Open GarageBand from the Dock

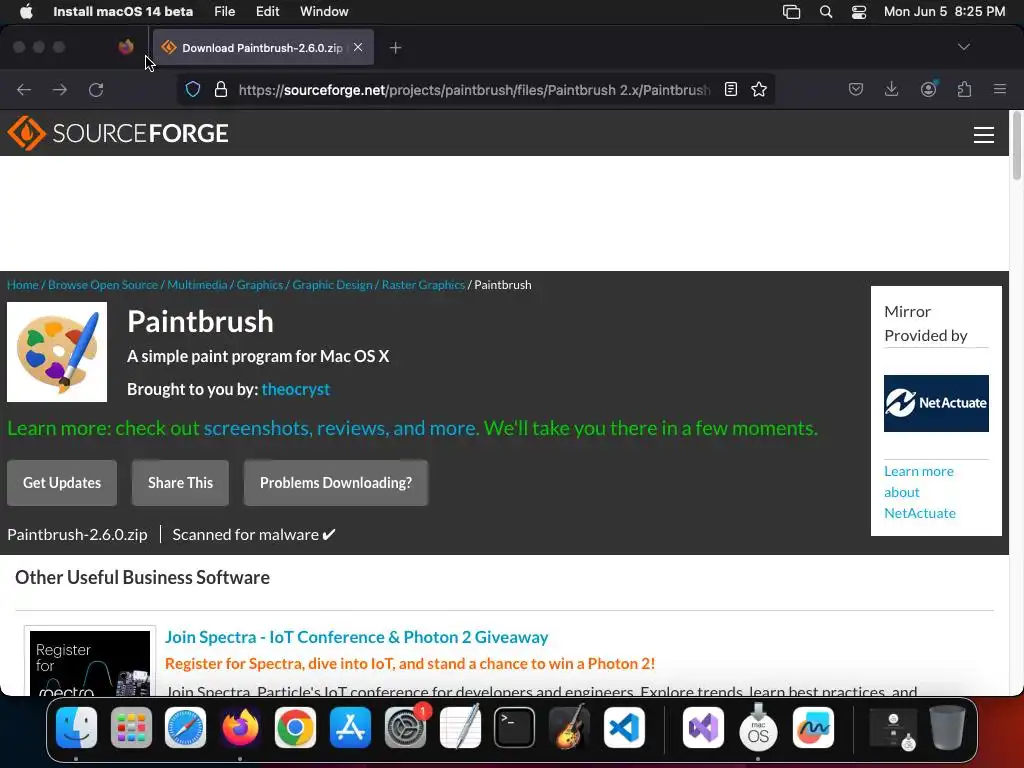[569, 727]
